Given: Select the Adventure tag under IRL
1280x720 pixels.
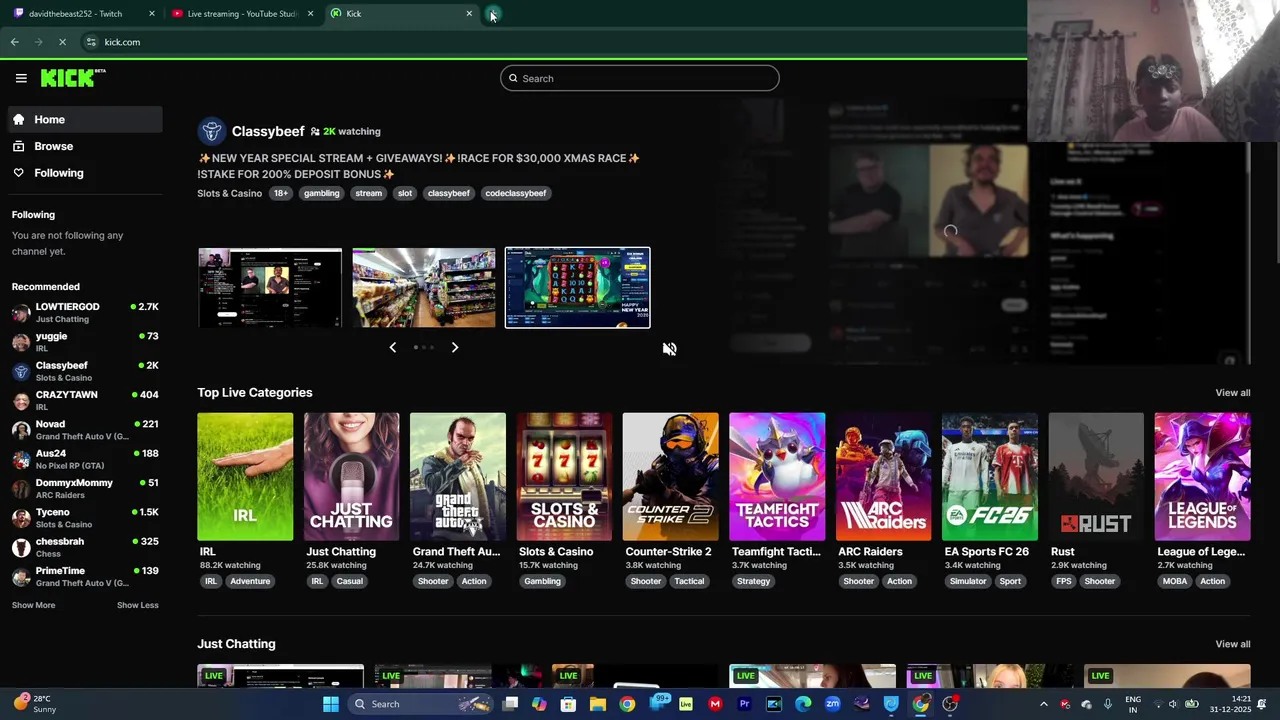Looking at the screenshot, I should 250,581.
